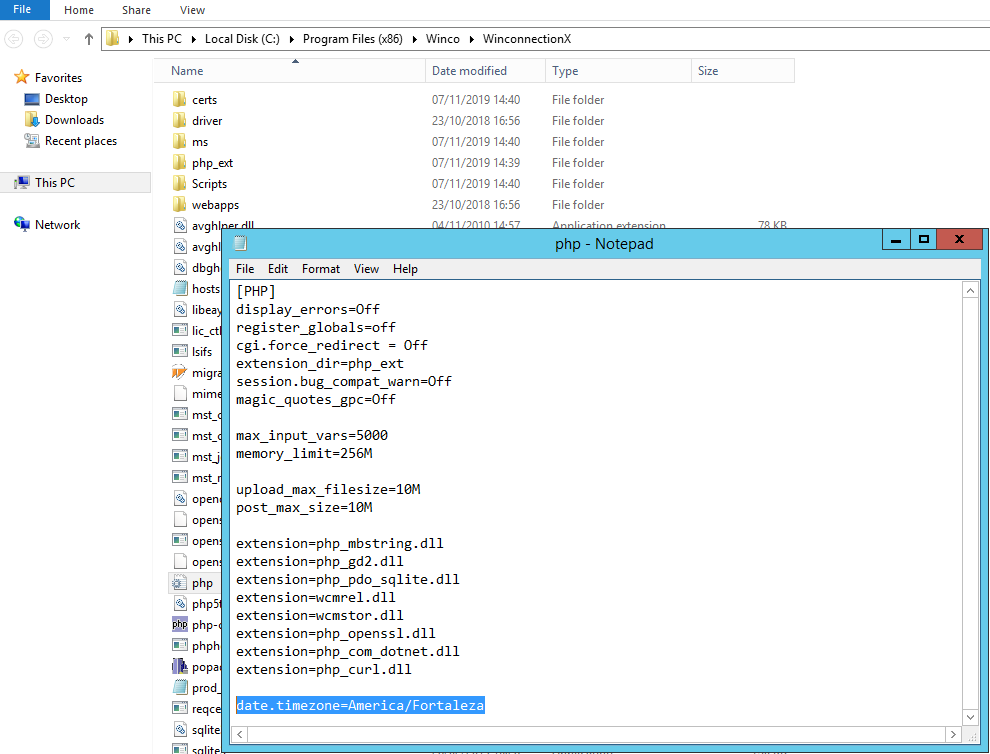Open the recent locations dropdown arrow
Screen dimensions: 990x754
66,39
